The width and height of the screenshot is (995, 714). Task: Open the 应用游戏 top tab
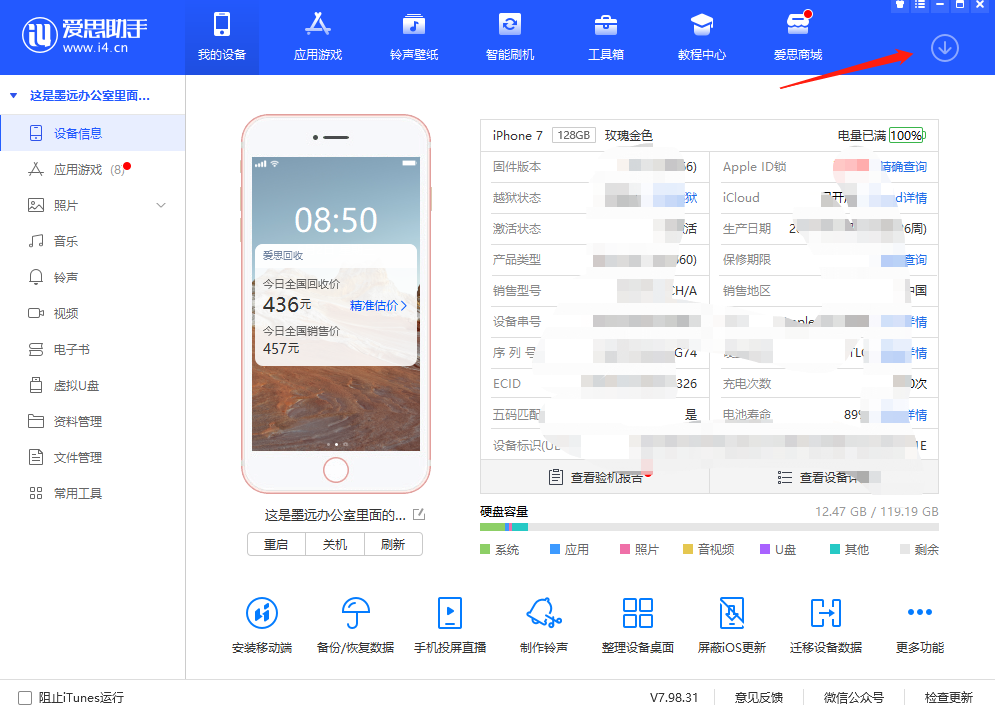pyautogui.click(x=317, y=37)
